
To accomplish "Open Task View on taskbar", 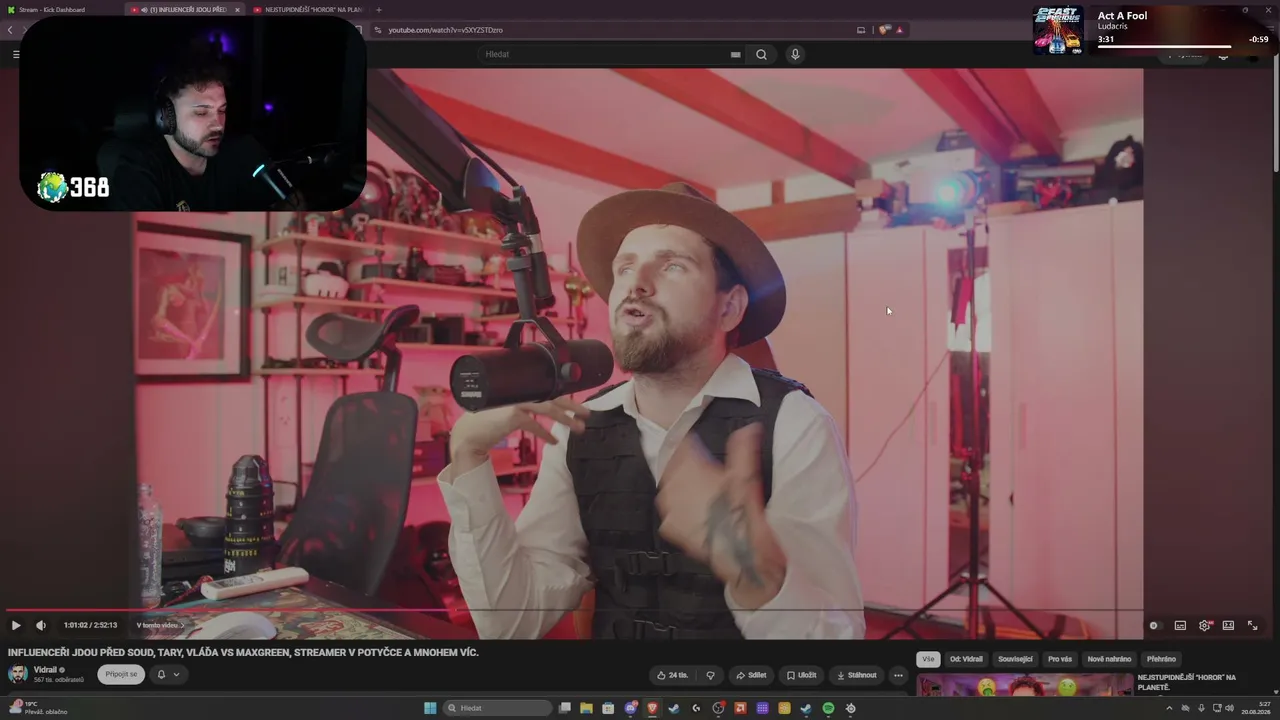I will (565, 708).
